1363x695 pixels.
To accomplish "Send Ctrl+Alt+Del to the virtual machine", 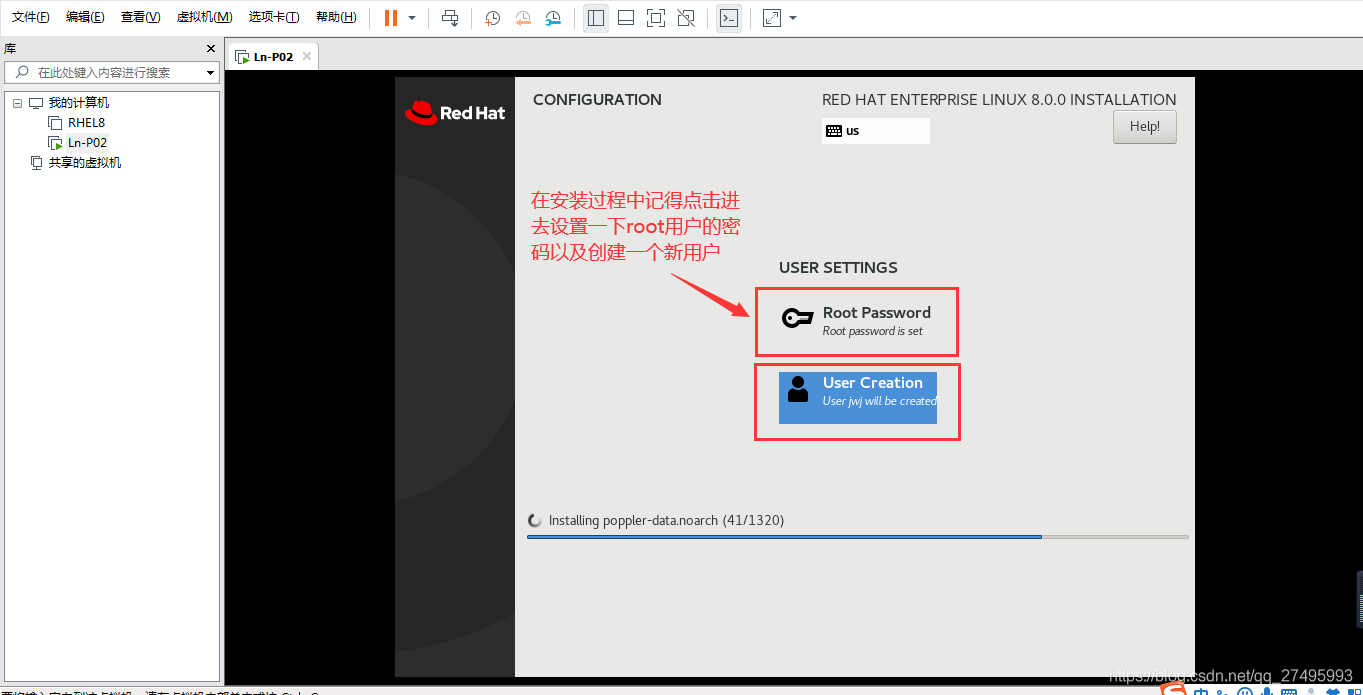I will click(x=451, y=18).
